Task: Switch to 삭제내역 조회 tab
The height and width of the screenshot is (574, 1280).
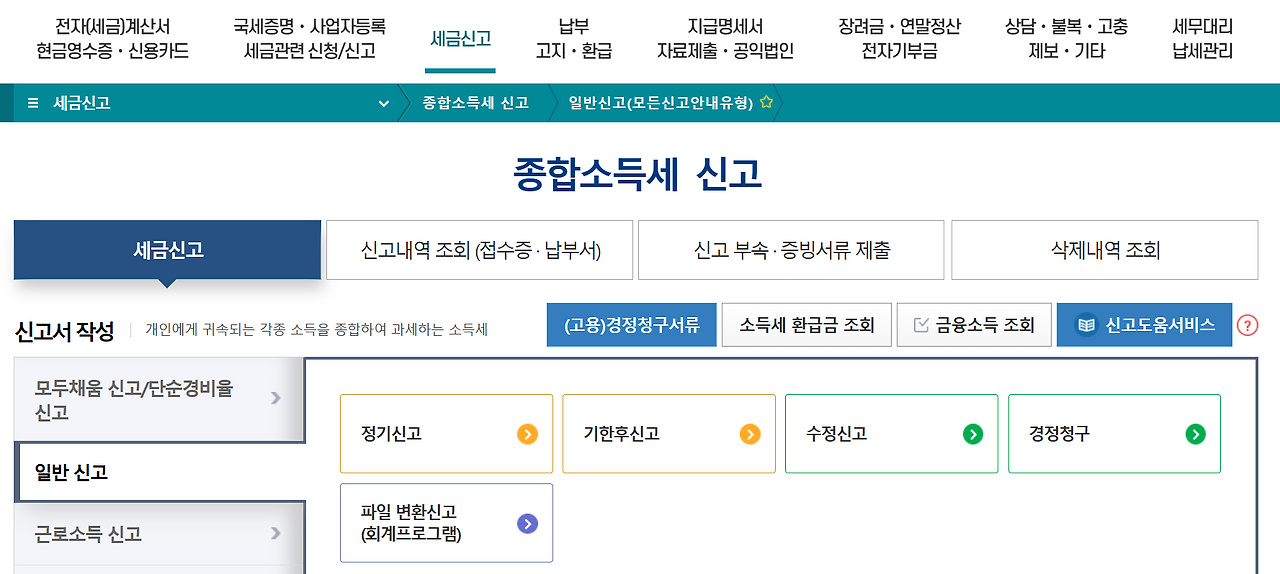Action: tap(1104, 250)
